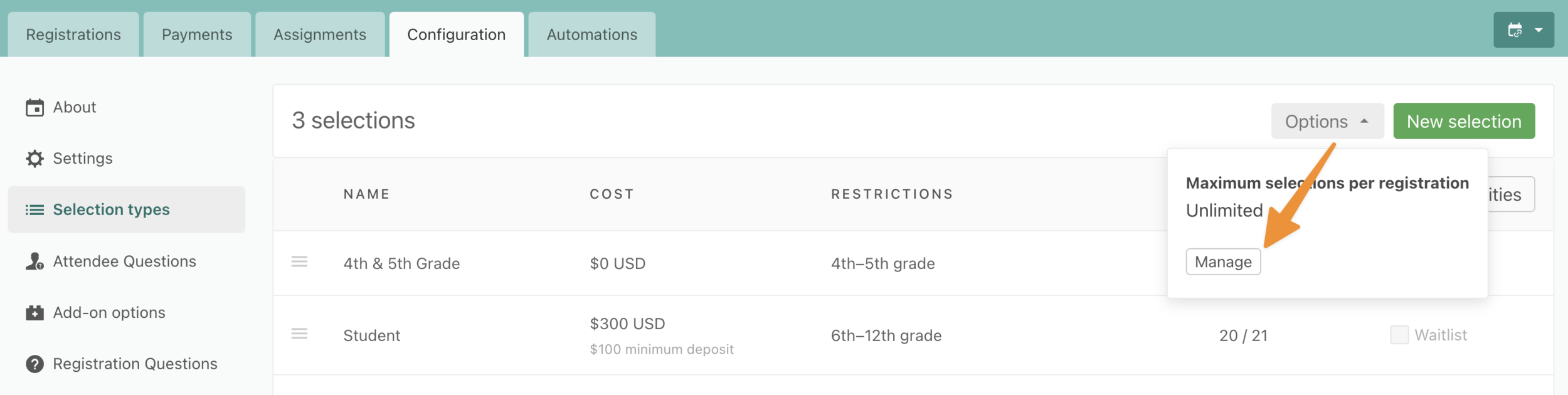Click the Registration Questions help icon
This screenshot has width=1568, height=395.
(34, 364)
